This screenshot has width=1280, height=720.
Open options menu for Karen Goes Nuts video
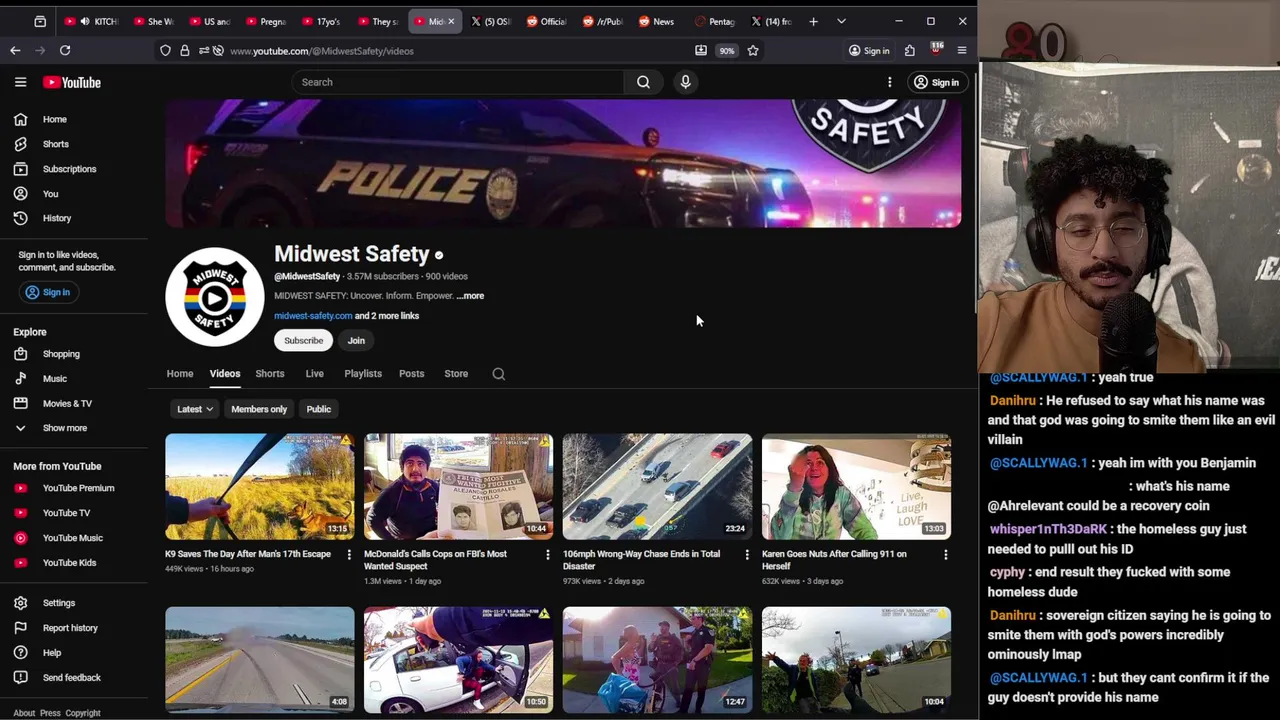(945, 555)
